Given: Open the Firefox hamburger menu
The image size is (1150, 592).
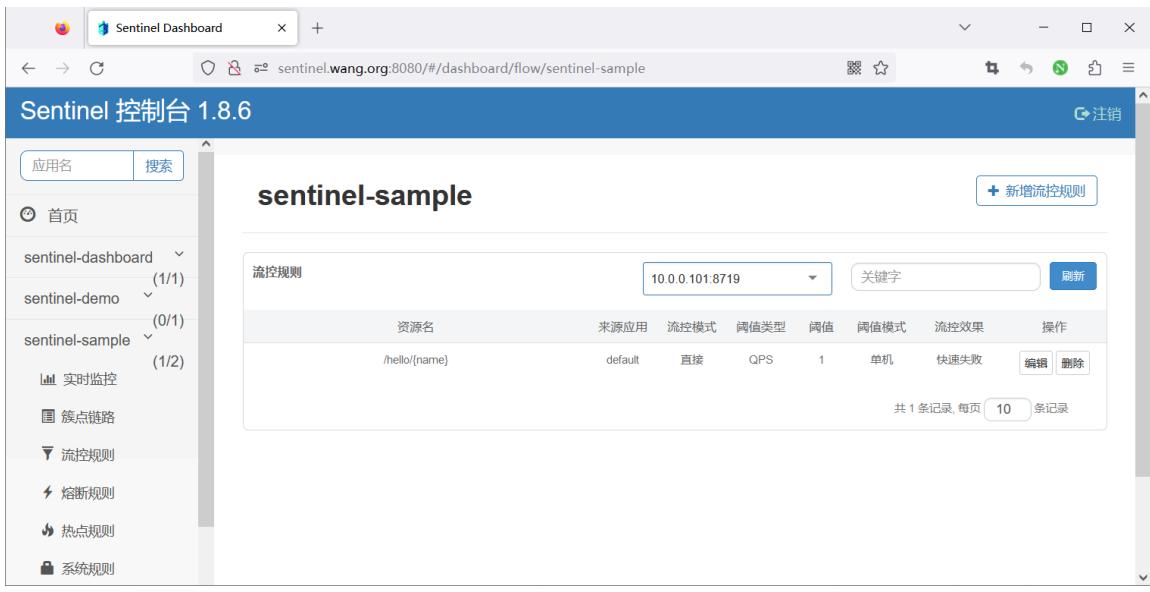Looking at the screenshot, I should pos(1128,68).
